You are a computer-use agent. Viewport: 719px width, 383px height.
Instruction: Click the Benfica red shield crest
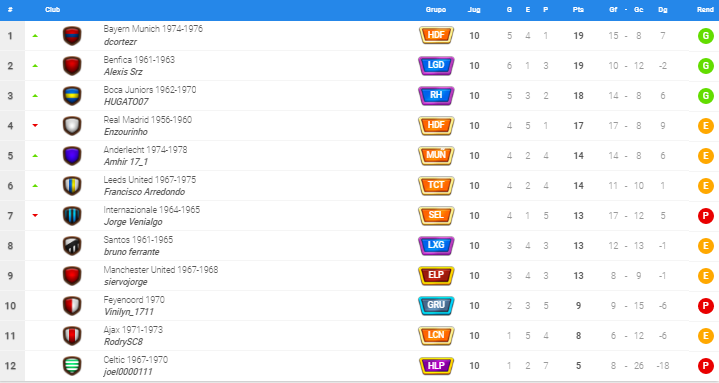[72, 66]
